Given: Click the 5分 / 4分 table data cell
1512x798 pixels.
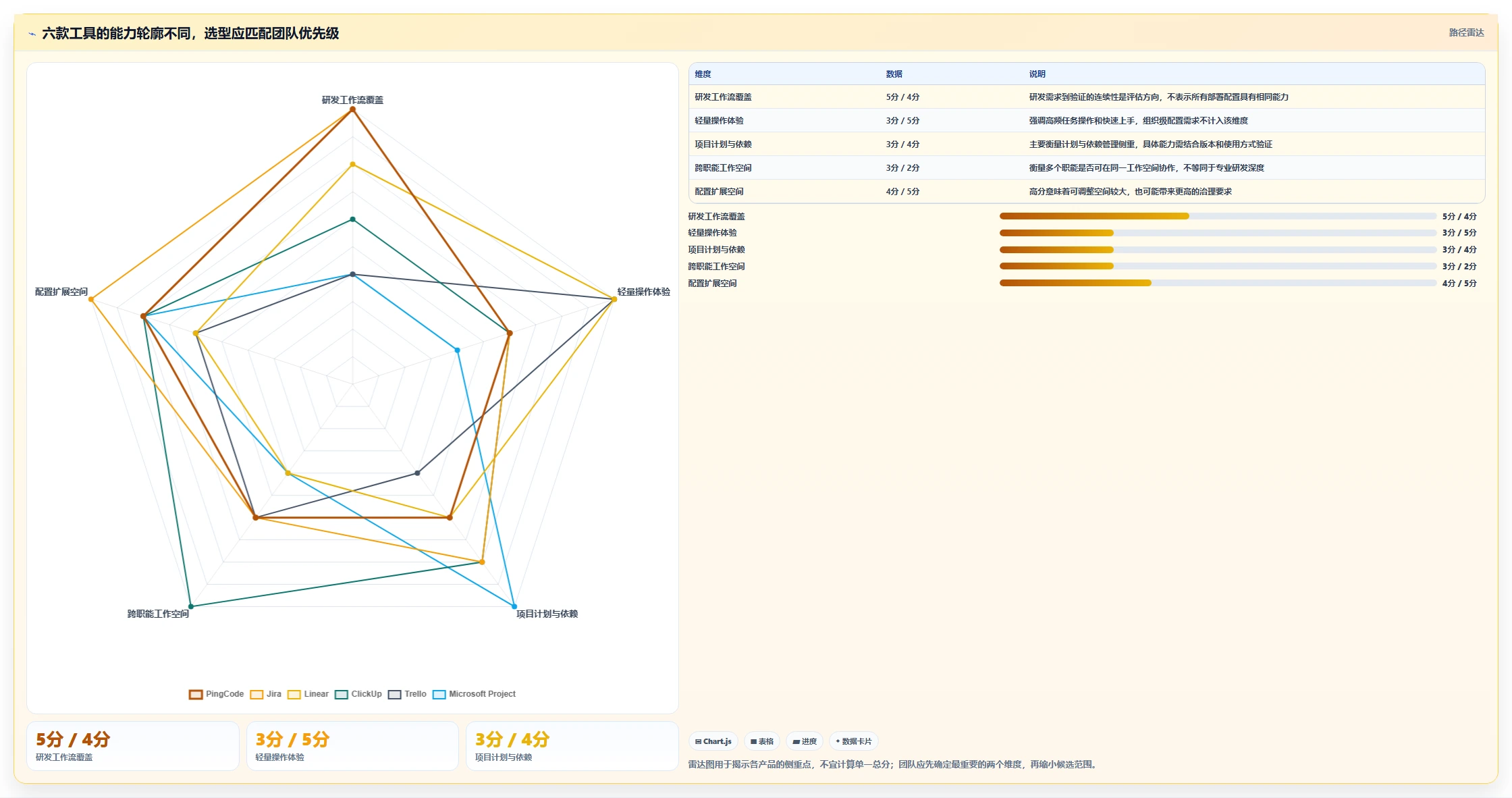Looking at the screenshot, I should 902,97.
